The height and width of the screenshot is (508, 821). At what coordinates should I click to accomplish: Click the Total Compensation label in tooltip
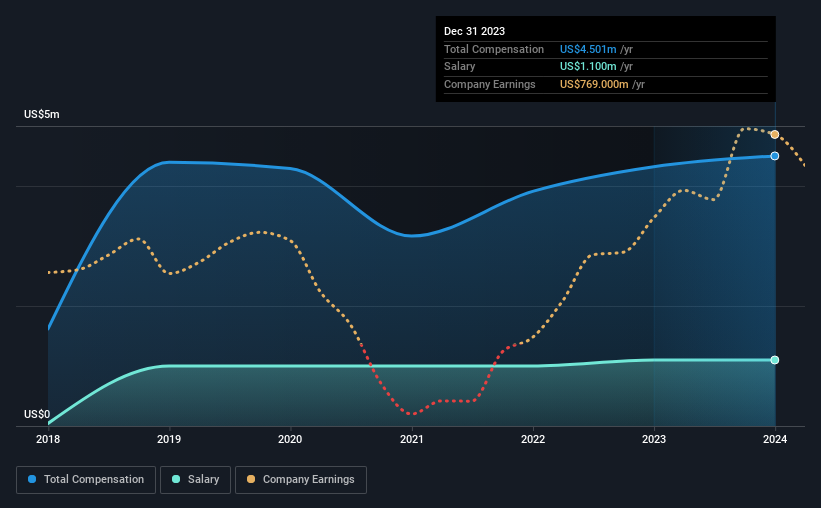point(494,49)
